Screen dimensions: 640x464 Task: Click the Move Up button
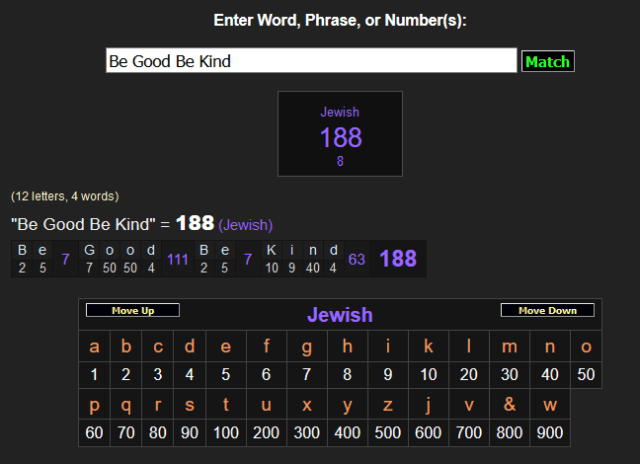click(133, 311)
